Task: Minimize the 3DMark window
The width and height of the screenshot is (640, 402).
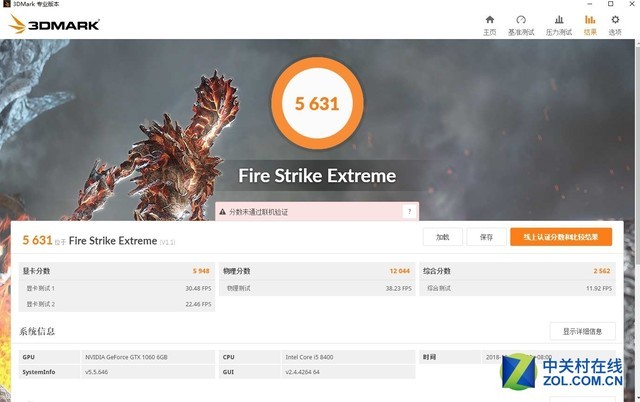Action: [590, 4]
